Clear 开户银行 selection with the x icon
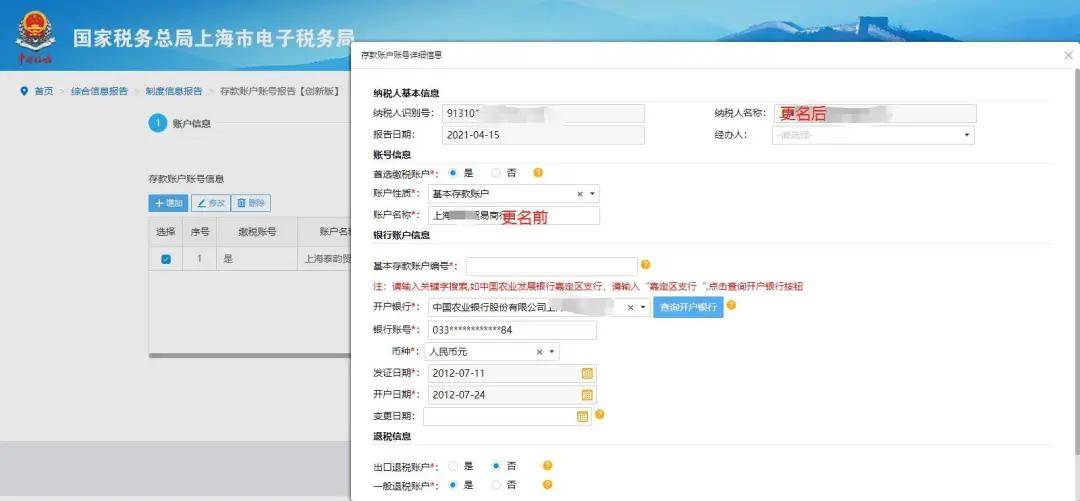The height and width of the screenshot is (501, 1080). [x=630, y=308]
